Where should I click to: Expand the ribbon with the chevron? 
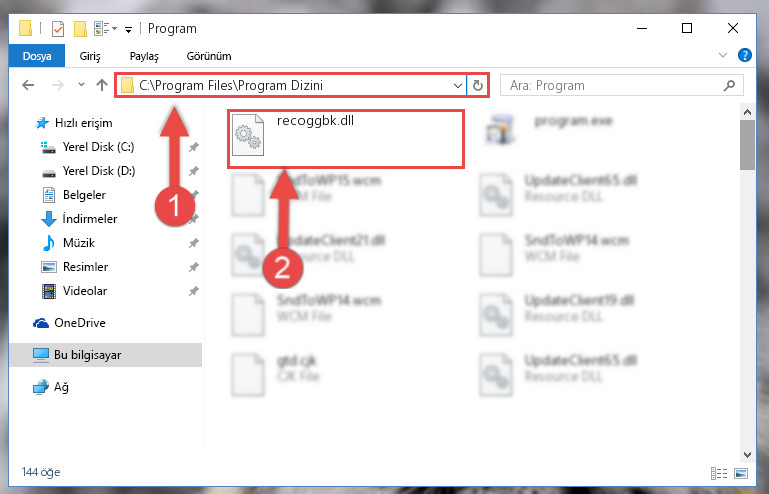[x=722, y=55]
